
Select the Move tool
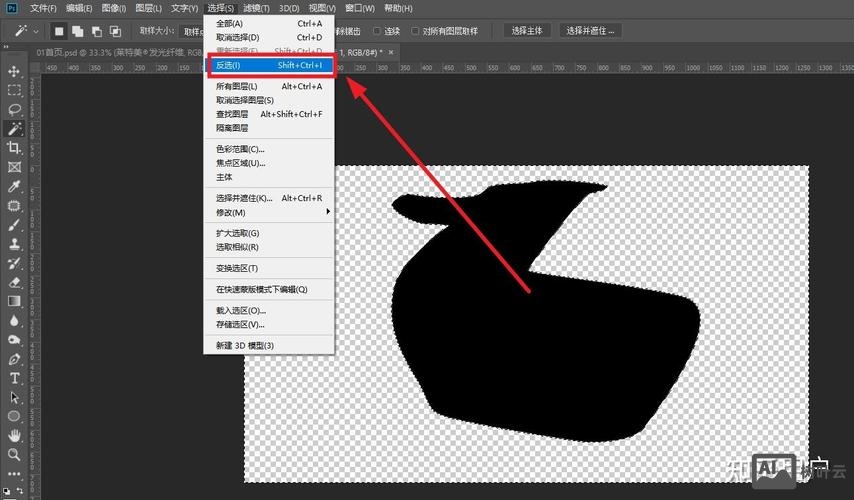tap(14, 71)
